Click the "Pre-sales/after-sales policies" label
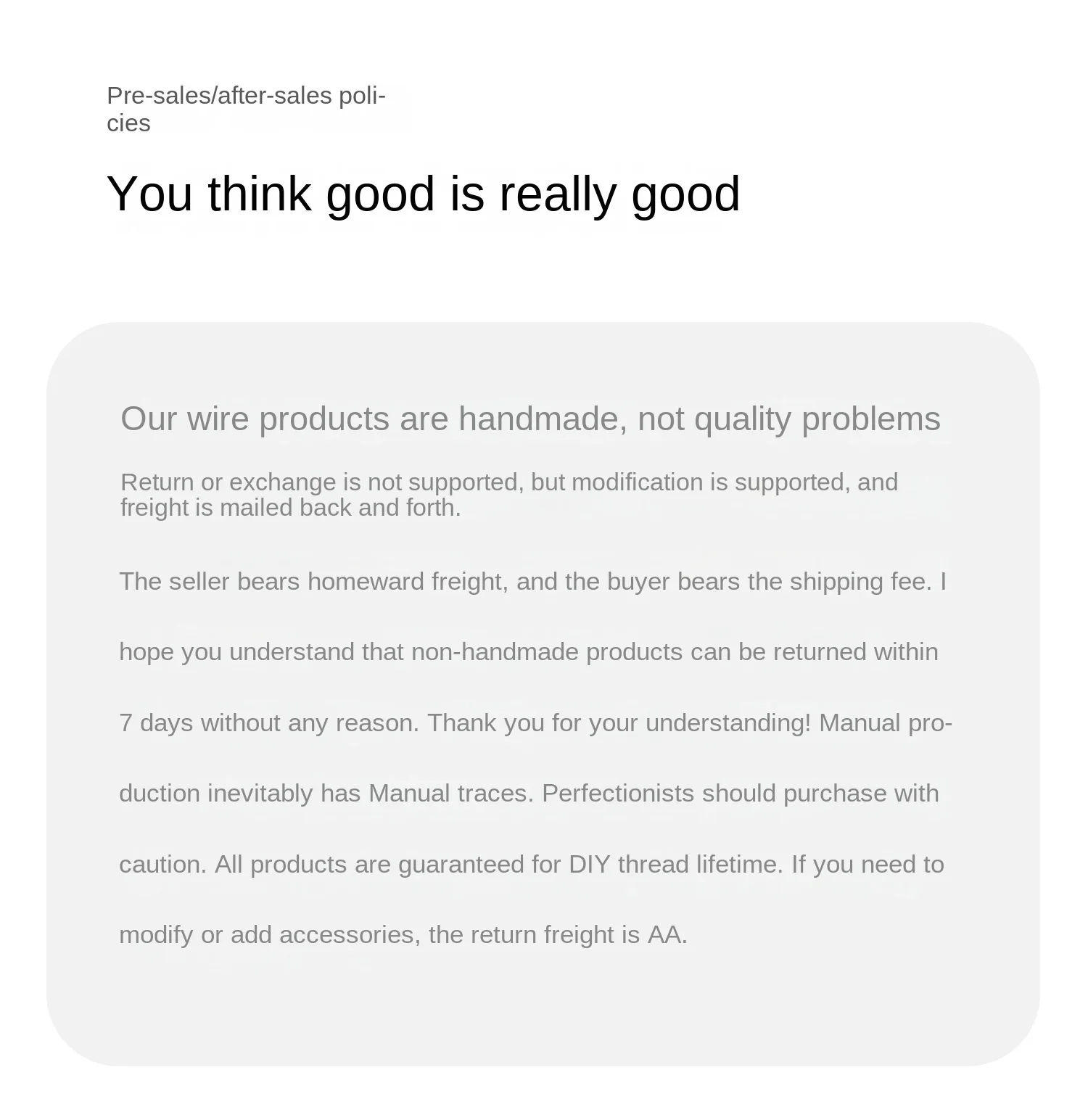 click(x=245, y=109)
